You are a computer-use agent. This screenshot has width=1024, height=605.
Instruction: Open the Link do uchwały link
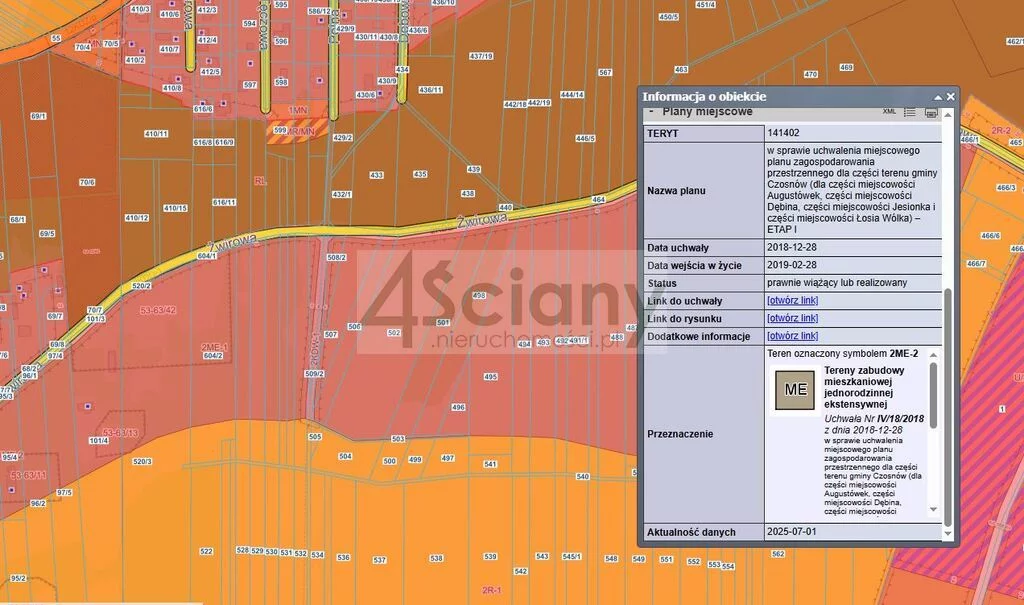(792, 301)
